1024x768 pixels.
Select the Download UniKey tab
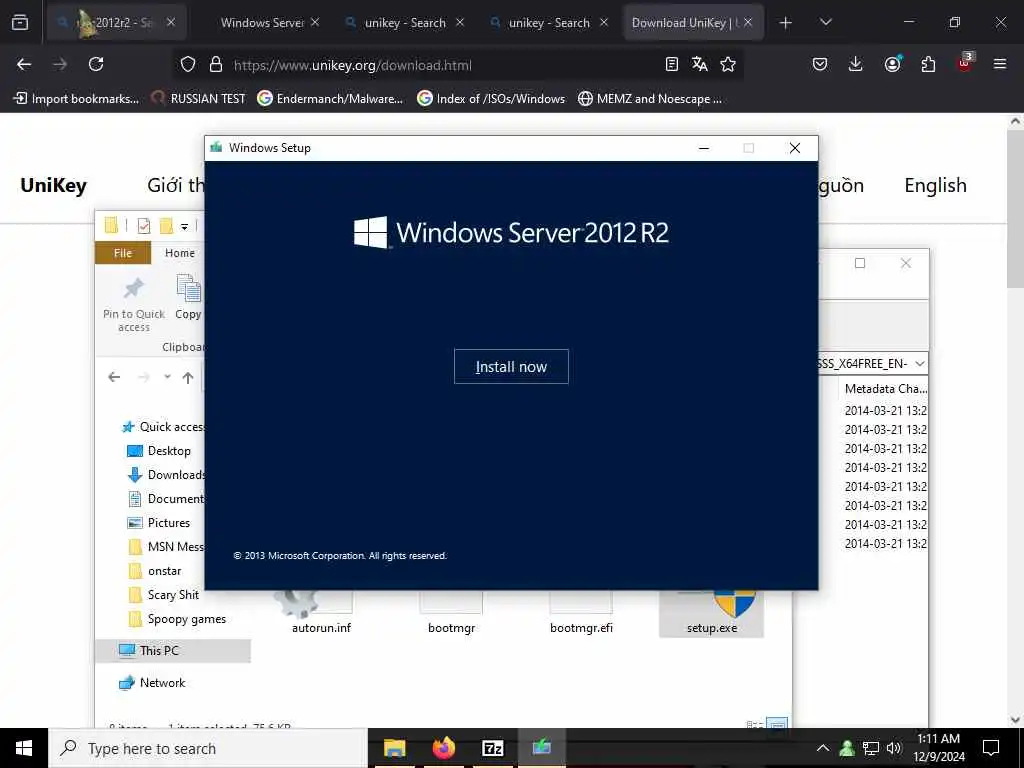[x=692, y=22]
